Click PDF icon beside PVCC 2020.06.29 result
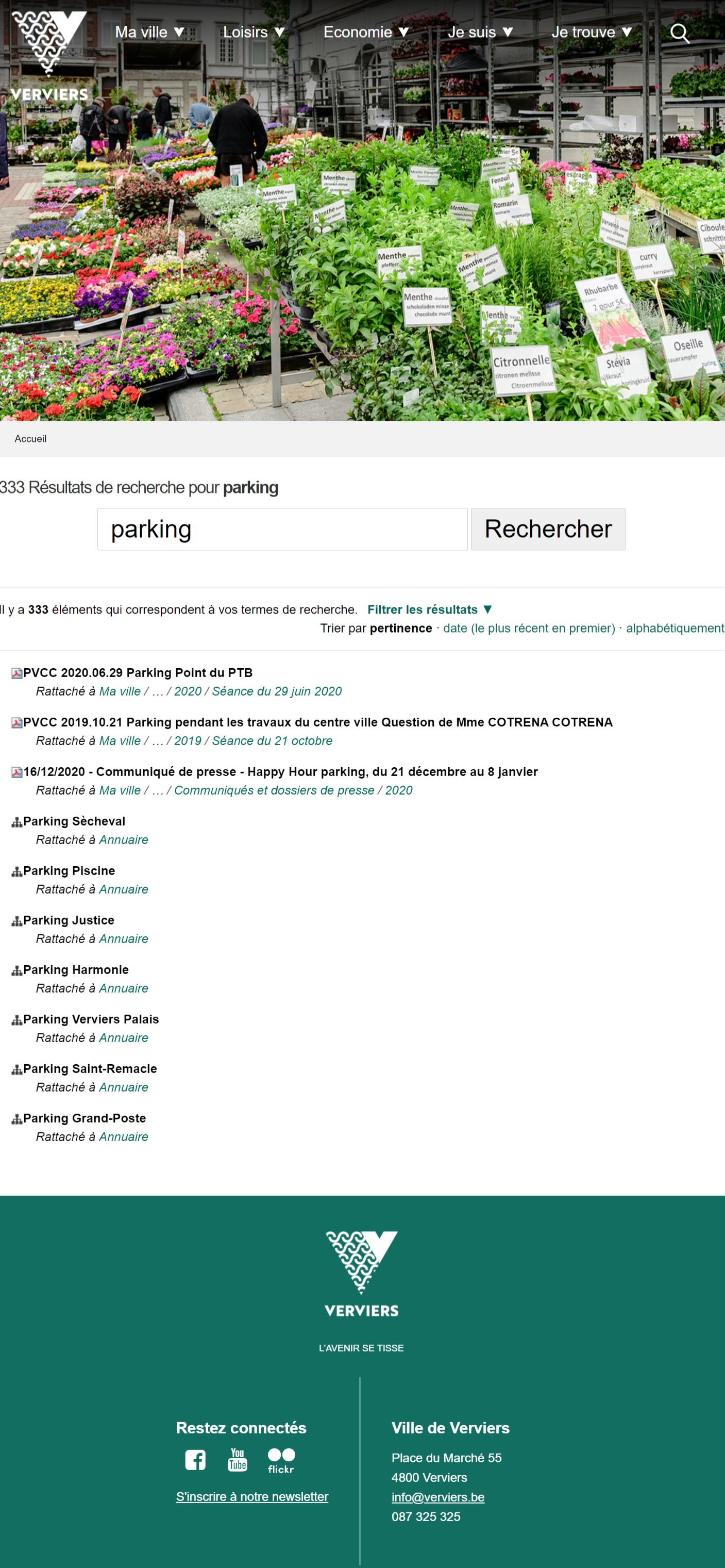 tap(17, 673)
